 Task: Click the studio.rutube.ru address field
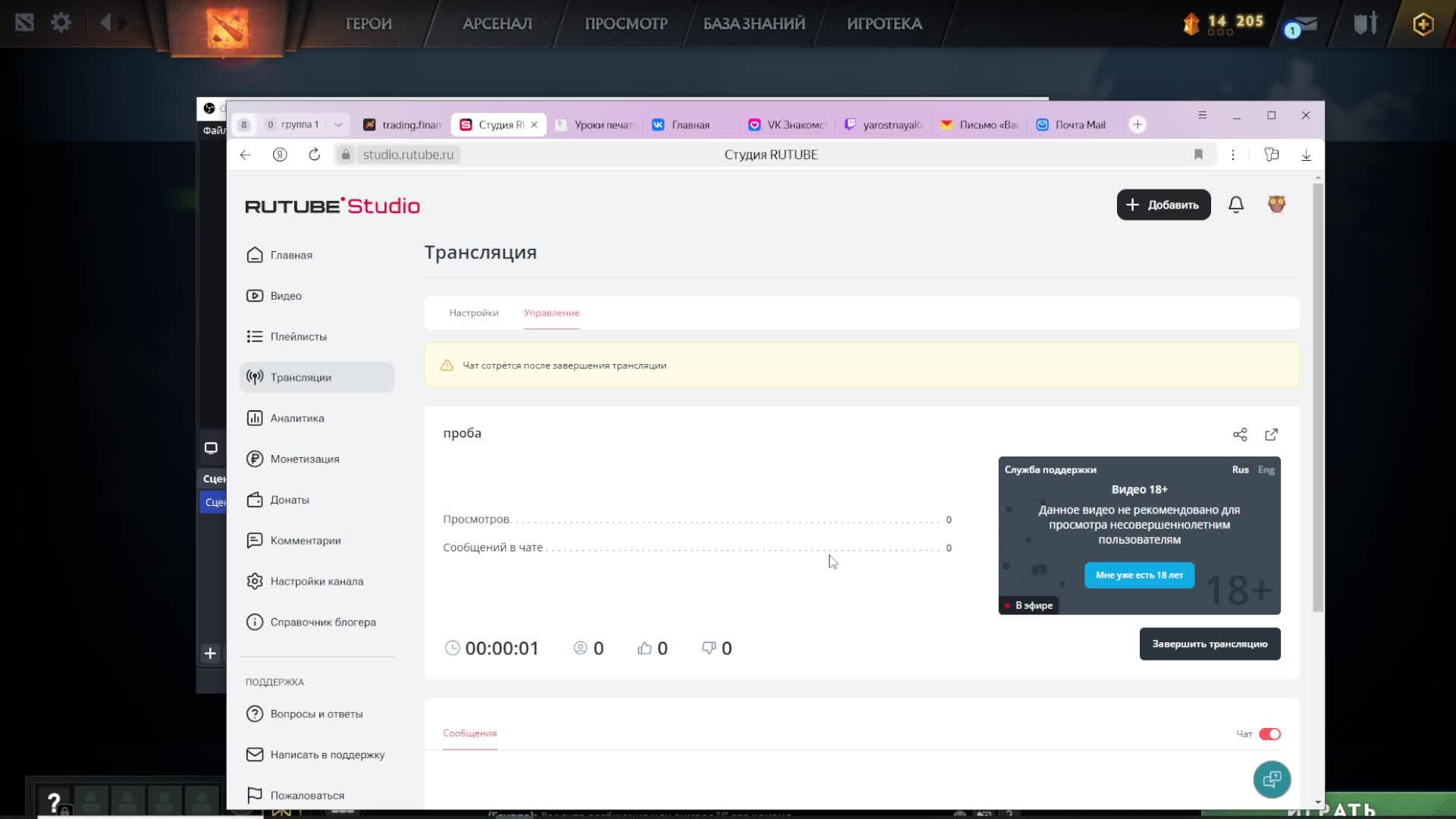(x=408, y=155)
